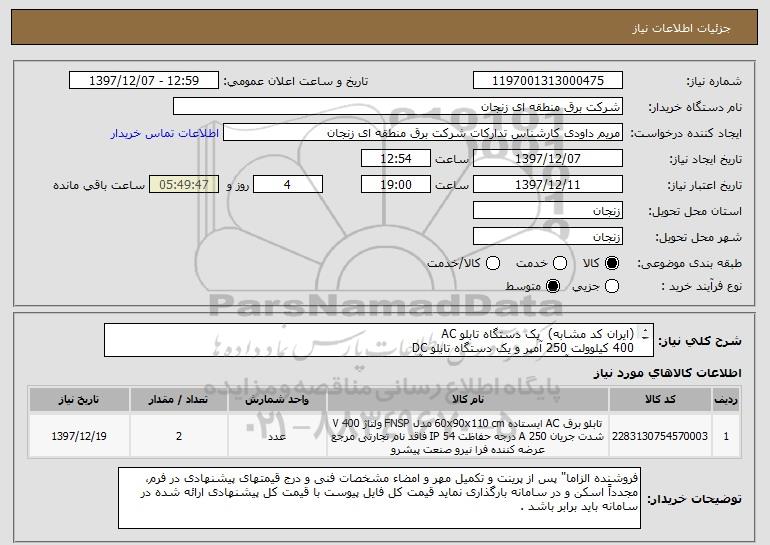Click the کد کالا column header
Image resolution: width=770 pixels, height=545 pixels.
pyautogui.click(x=660, y=400)
